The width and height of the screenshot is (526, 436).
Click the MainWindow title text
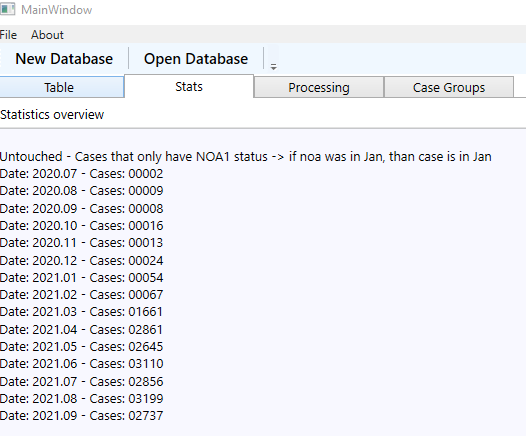(57, 10)
